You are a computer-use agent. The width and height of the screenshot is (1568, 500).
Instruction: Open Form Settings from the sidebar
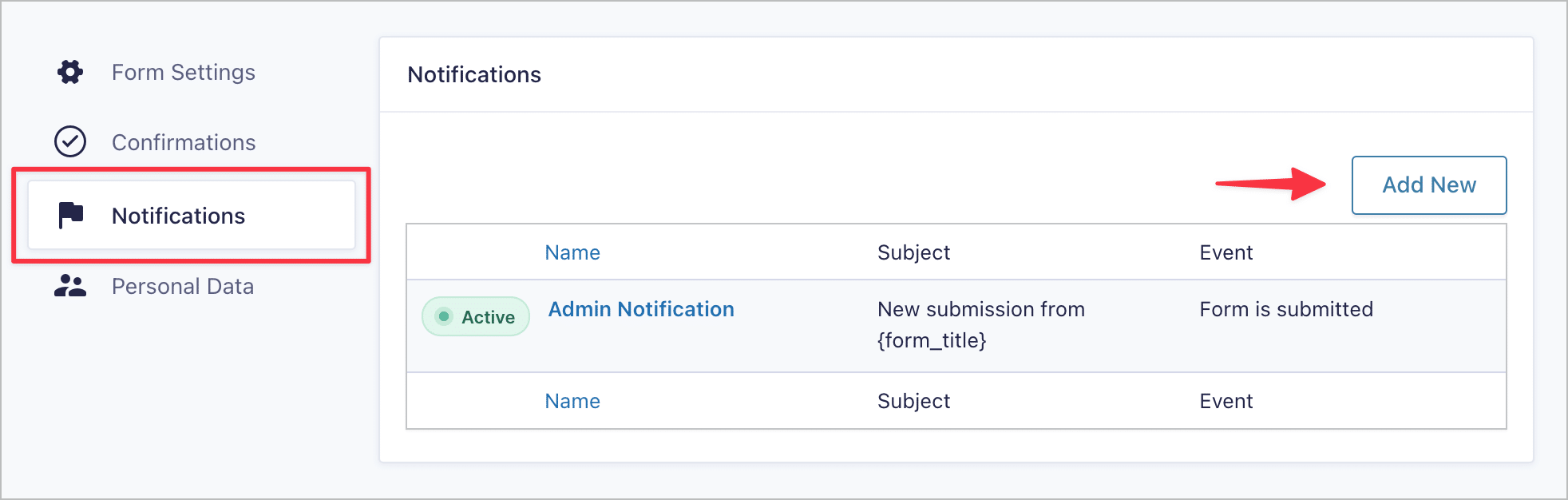[x=184, y=72]
